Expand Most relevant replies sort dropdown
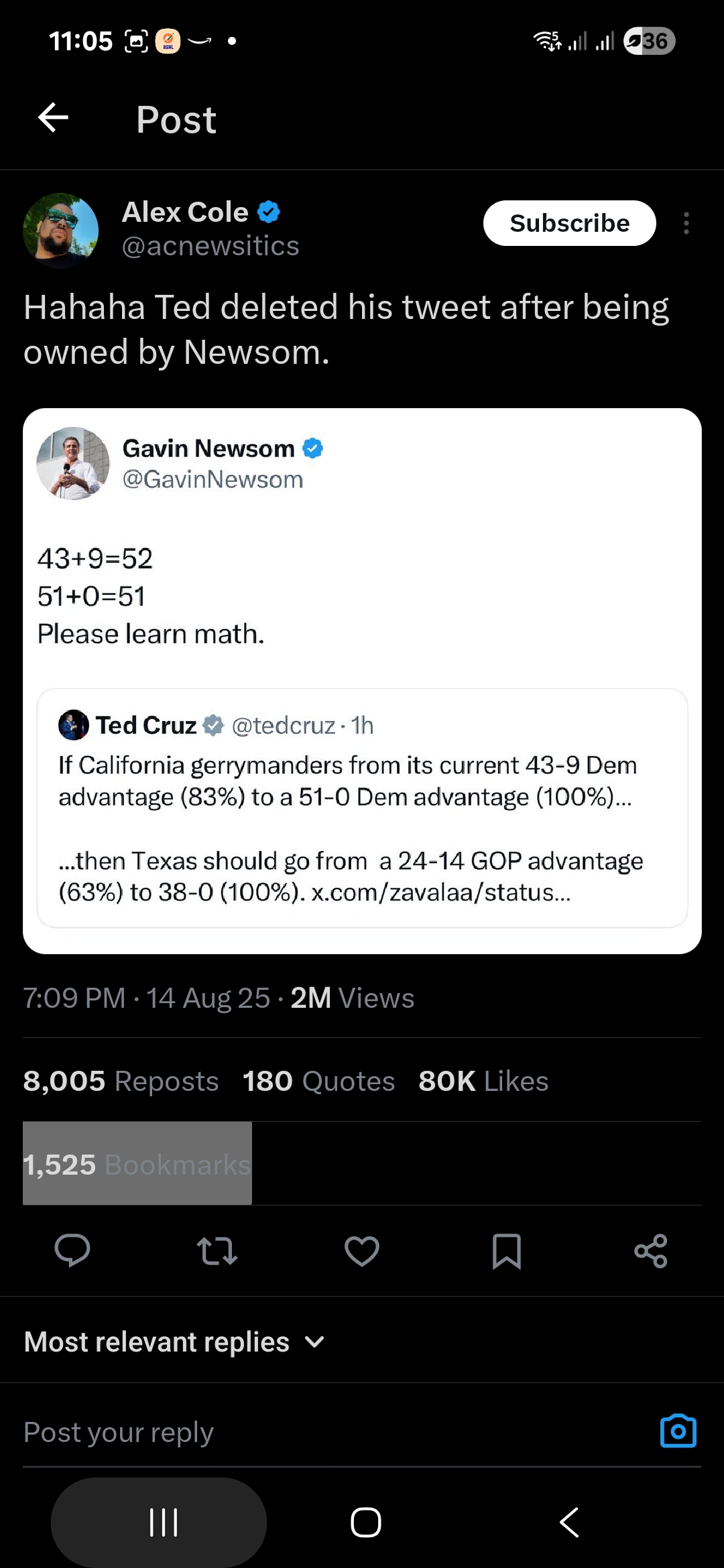This screenshot has width=724, height=1568. tap(174, 1342)
